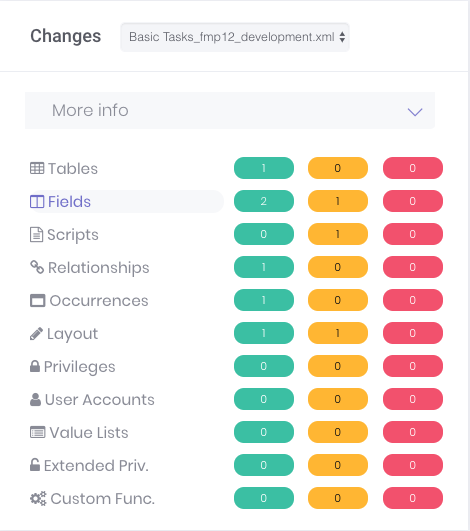This screenshot has width=470, height=531.
Task: Click the Layout pencil icon
Action: [x=36, y=334]
